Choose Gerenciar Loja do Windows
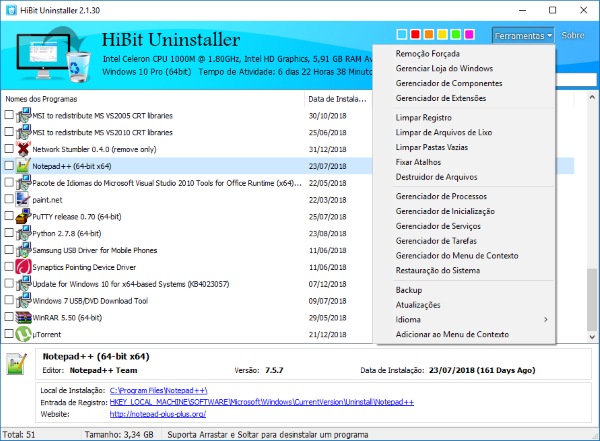The image size is (600, 441). click(444, 69)
